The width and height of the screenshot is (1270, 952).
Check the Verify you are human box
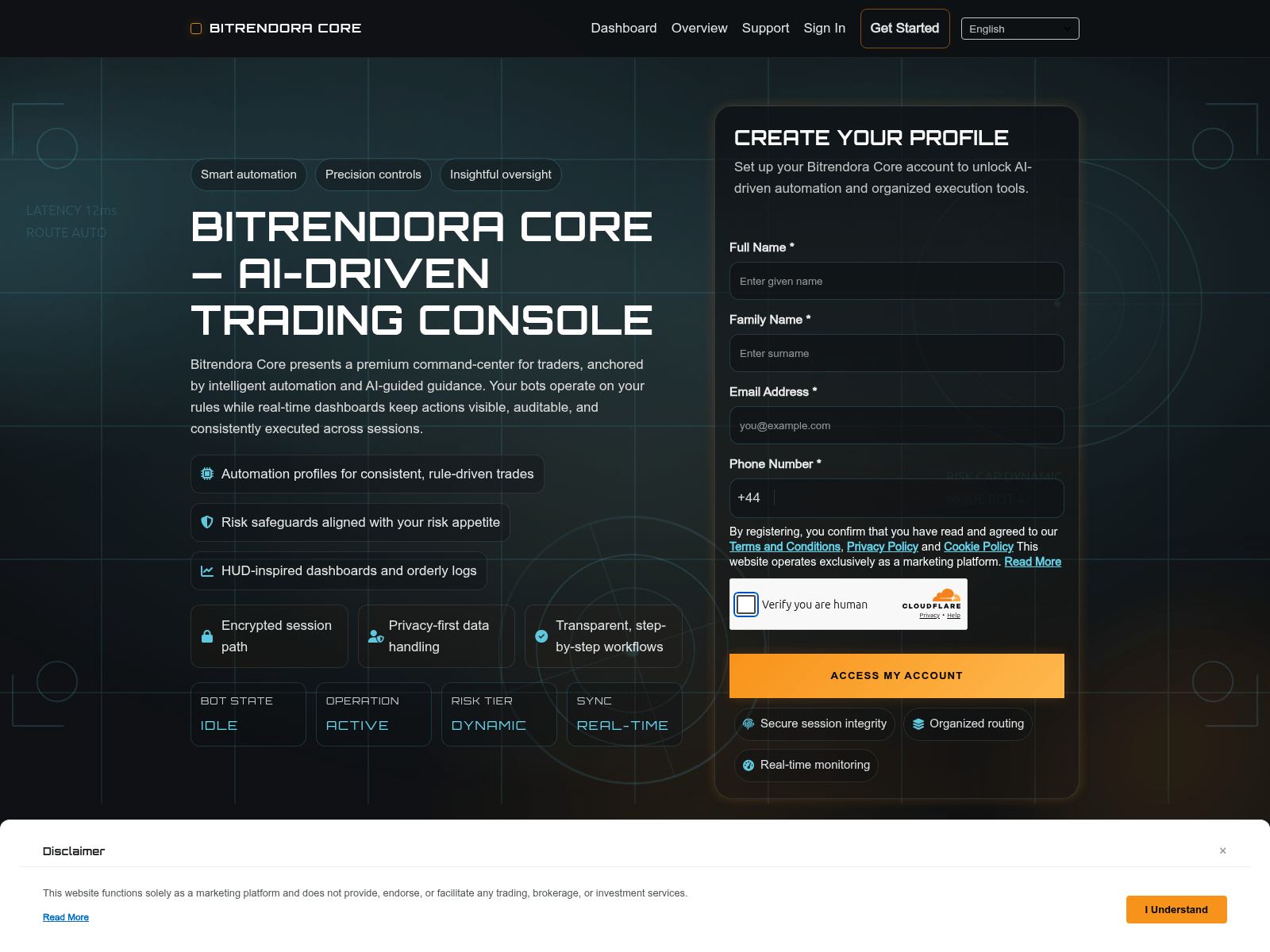pos(746,605)
